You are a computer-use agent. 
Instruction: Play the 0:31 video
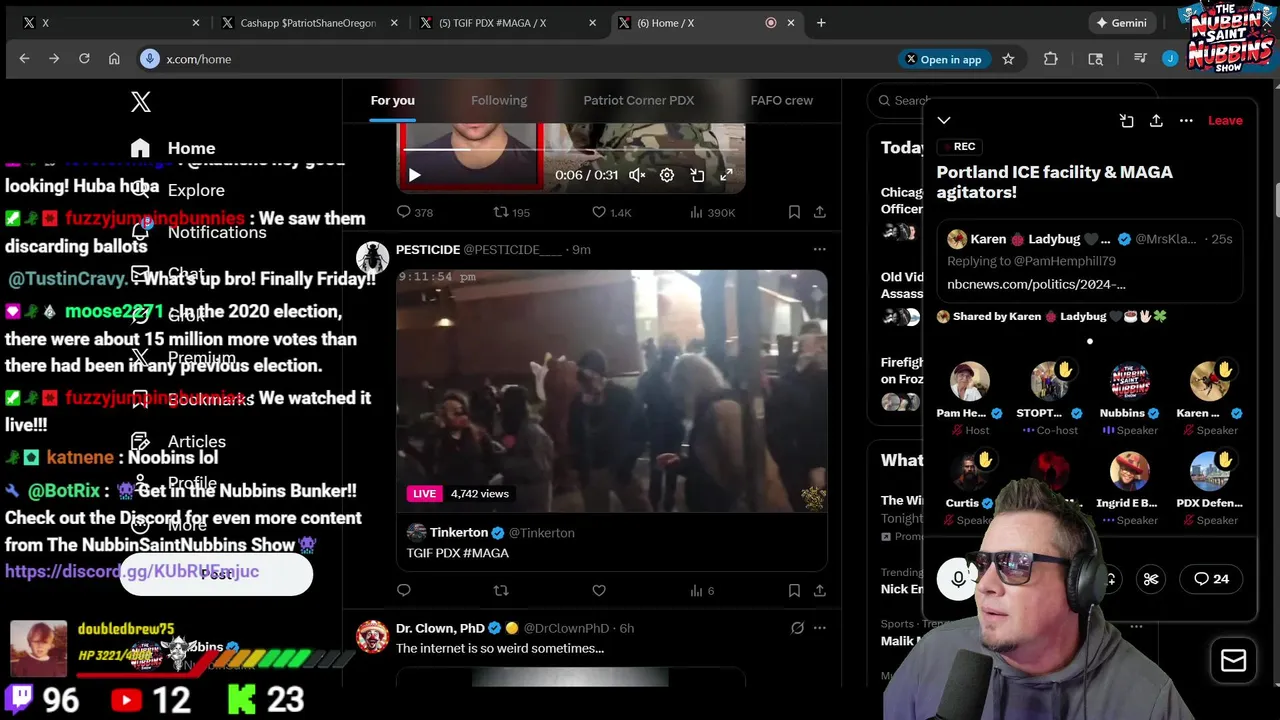coord(414,175)
